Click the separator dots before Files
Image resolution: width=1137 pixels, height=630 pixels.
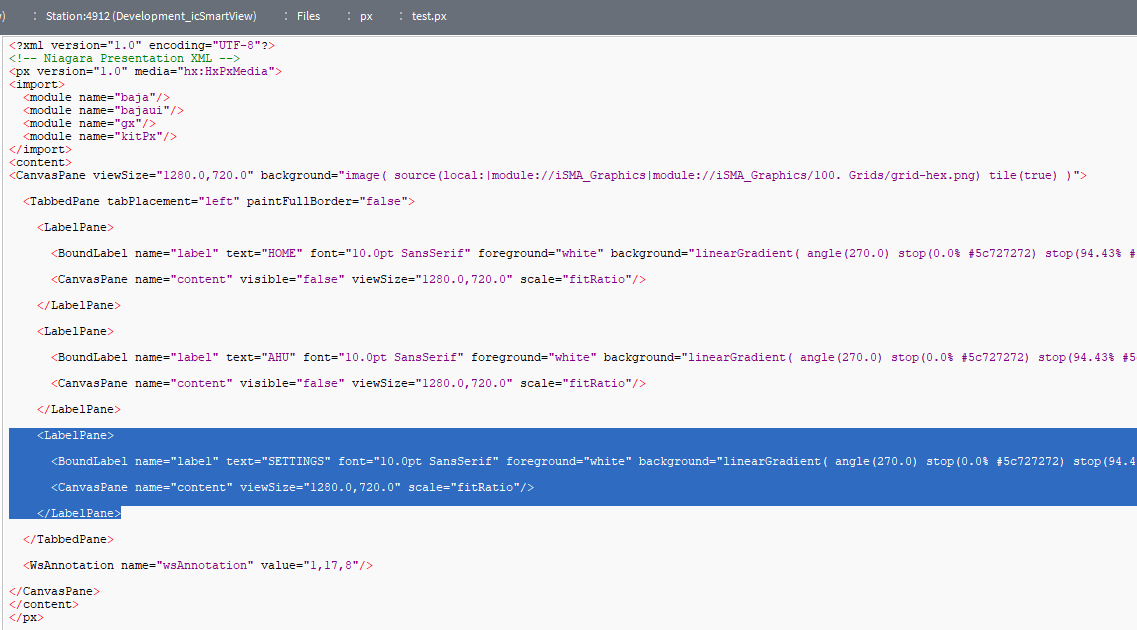point(285,16)
